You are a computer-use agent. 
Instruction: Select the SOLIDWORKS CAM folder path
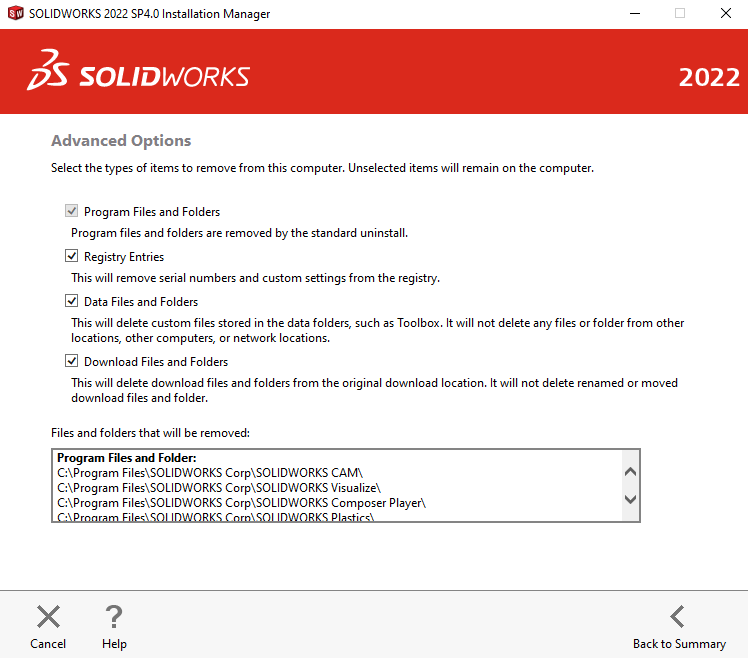210,473
